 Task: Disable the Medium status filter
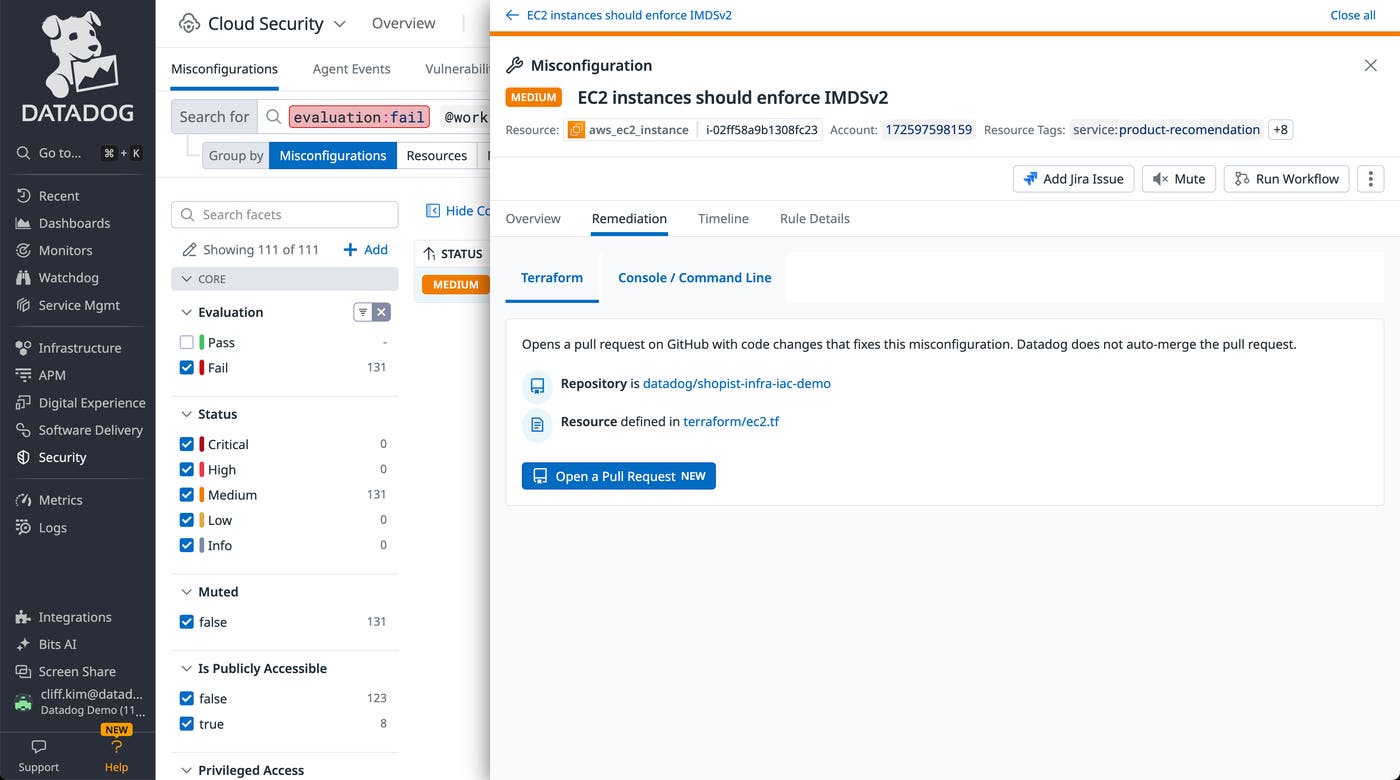click(x=186, y=494)
